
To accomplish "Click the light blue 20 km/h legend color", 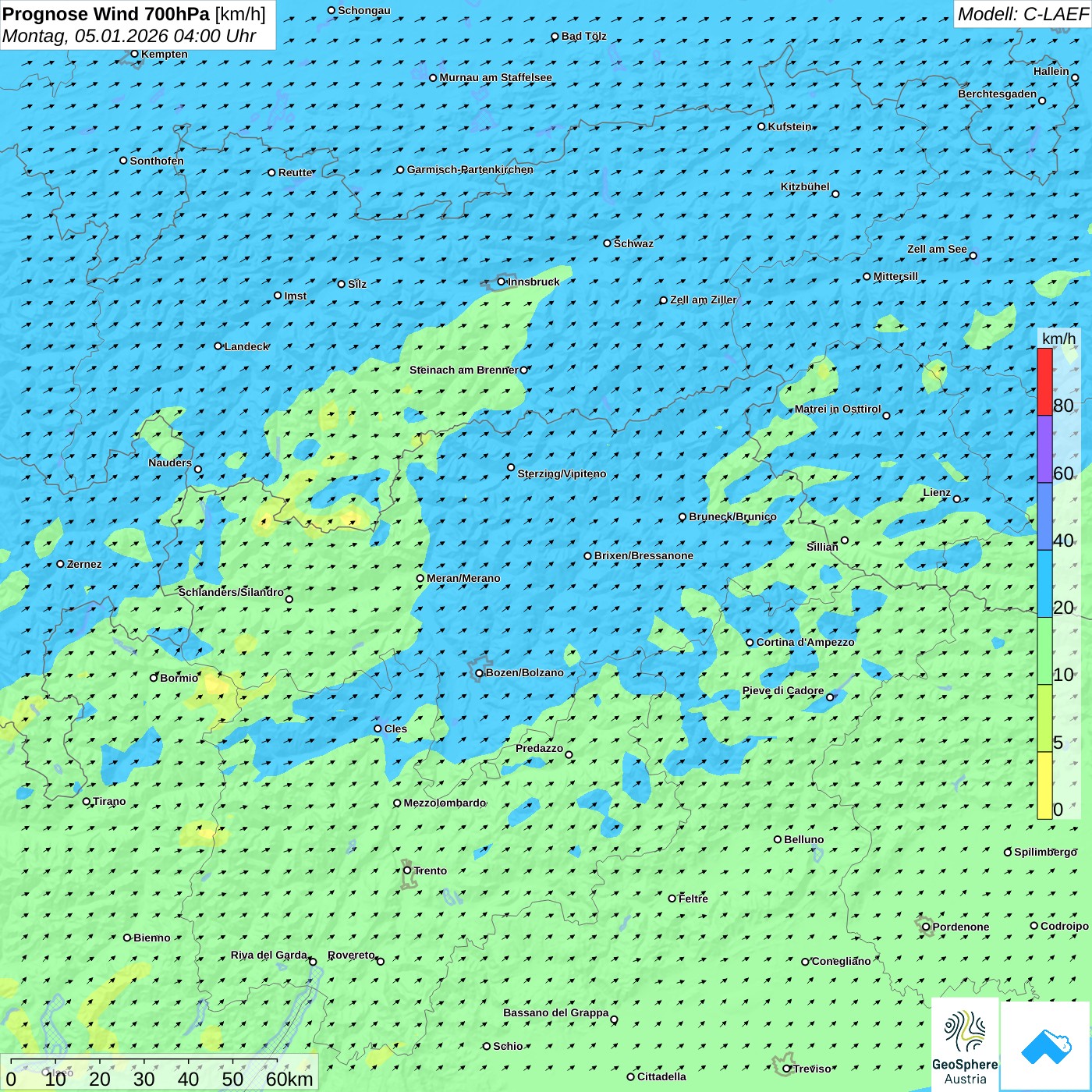I will (x=1044, y=583).
